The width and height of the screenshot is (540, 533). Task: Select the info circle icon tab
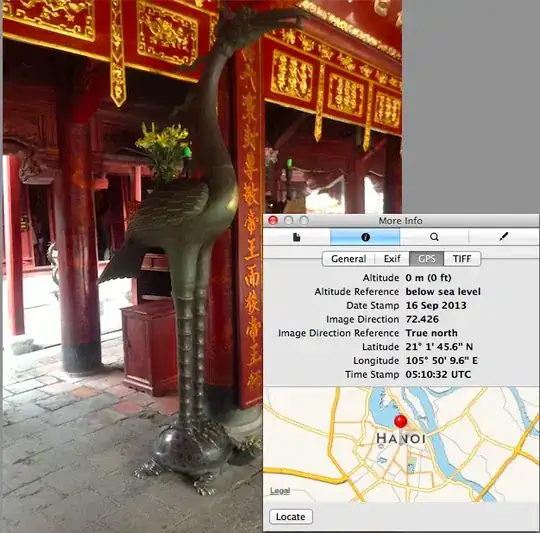pos(365,237)
